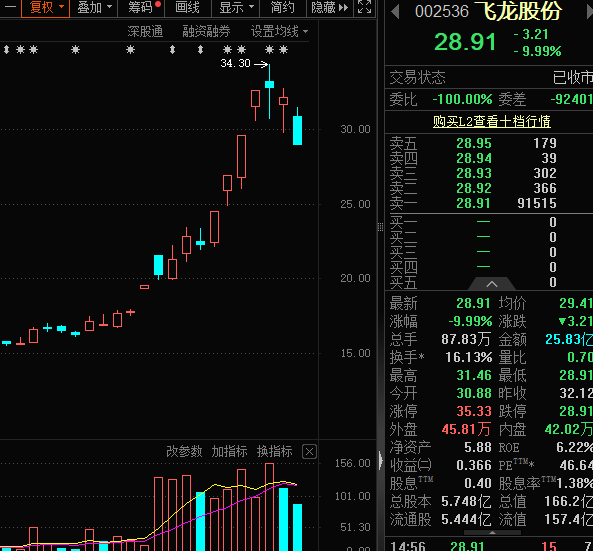Screen dimensions: 593x551
Task: Toggle 简约 simple mode
Action: (x=283, y=8)
